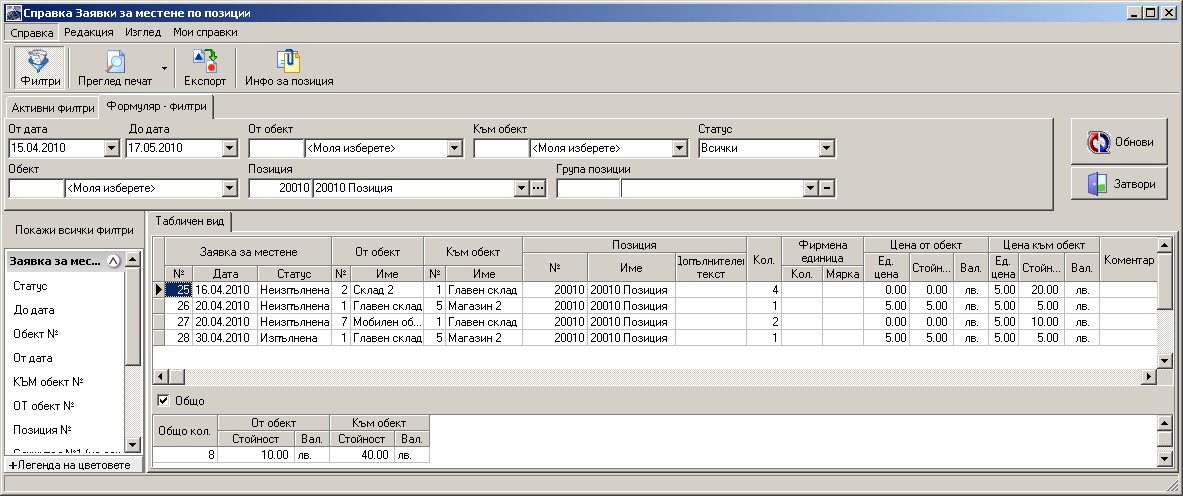Open Инфо за позиция

pos(289,68)
